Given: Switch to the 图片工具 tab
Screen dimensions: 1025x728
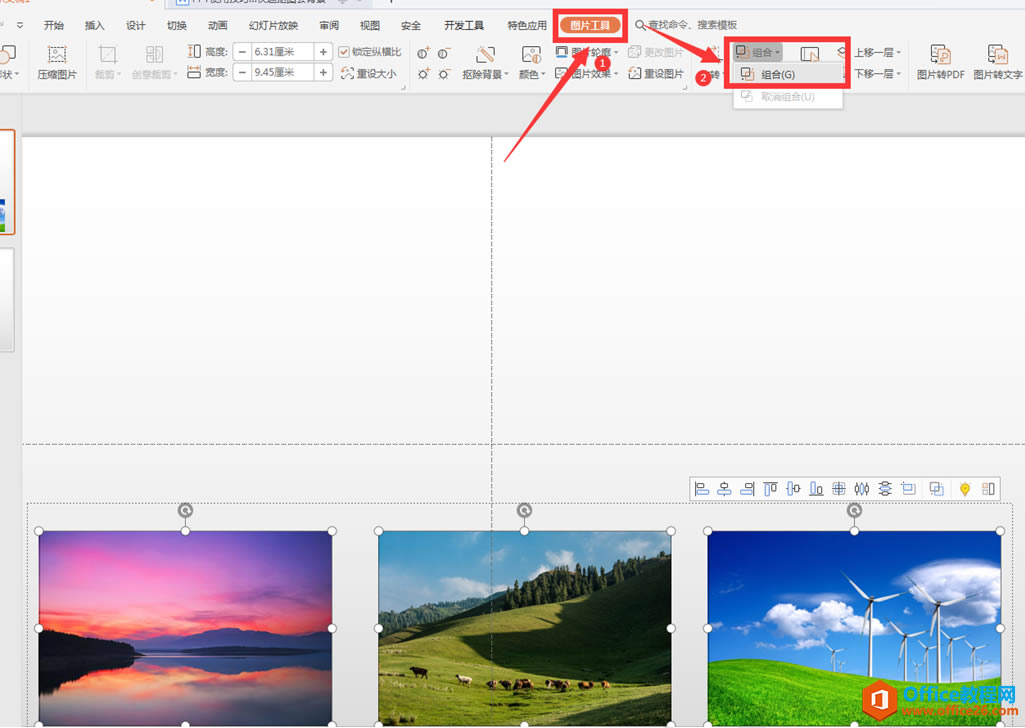Looking at the screenshot, I should pyautogui.click(x=590, y=25).
